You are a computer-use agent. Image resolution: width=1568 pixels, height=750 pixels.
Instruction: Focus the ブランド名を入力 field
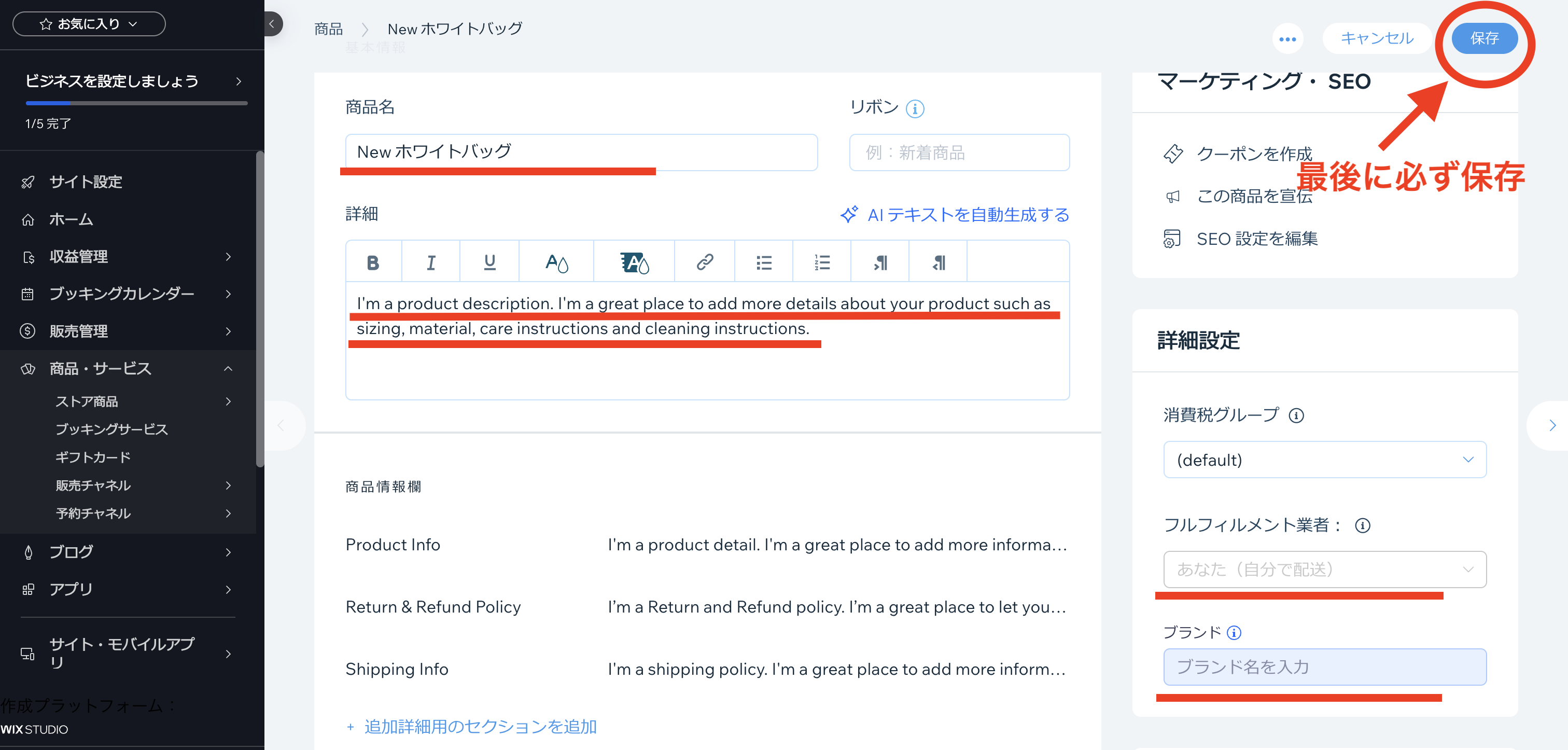pos(1324,667)
